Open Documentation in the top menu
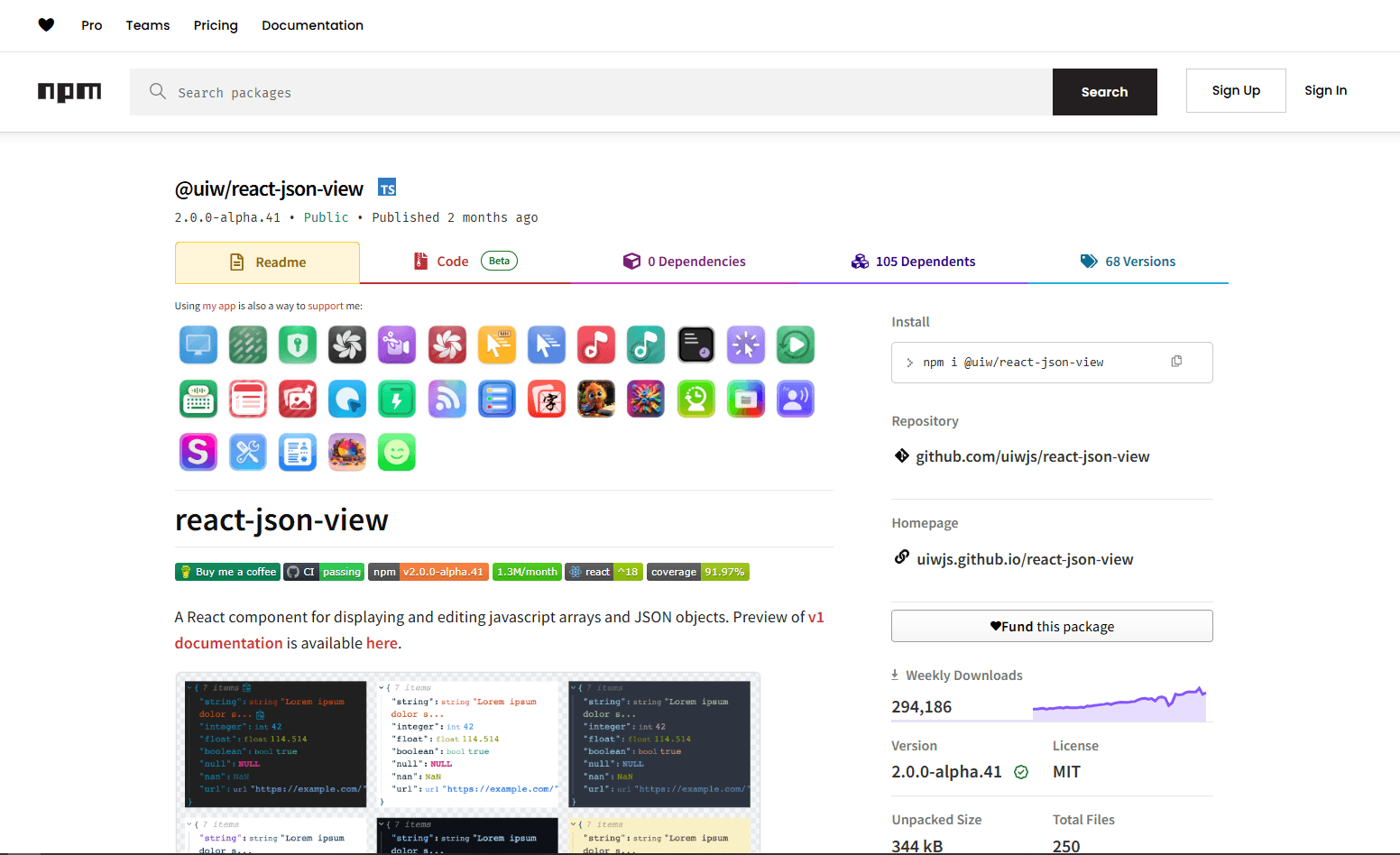Viewport: 1400px width, 855px height. pyautogui.click(x=312, y=25)
